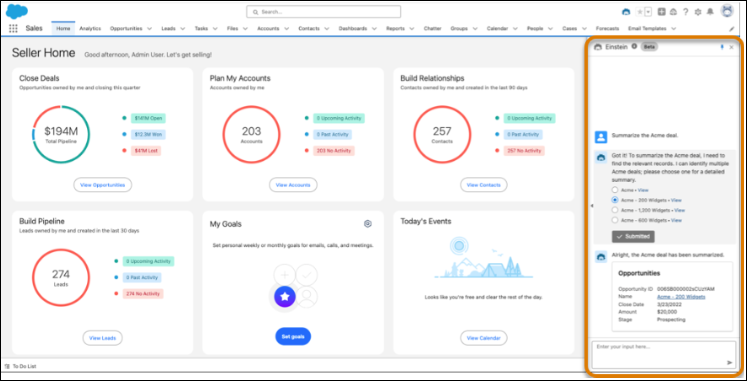747x381 pixels.
Task: Send message with arrow icon
Action: click(729, 362)
